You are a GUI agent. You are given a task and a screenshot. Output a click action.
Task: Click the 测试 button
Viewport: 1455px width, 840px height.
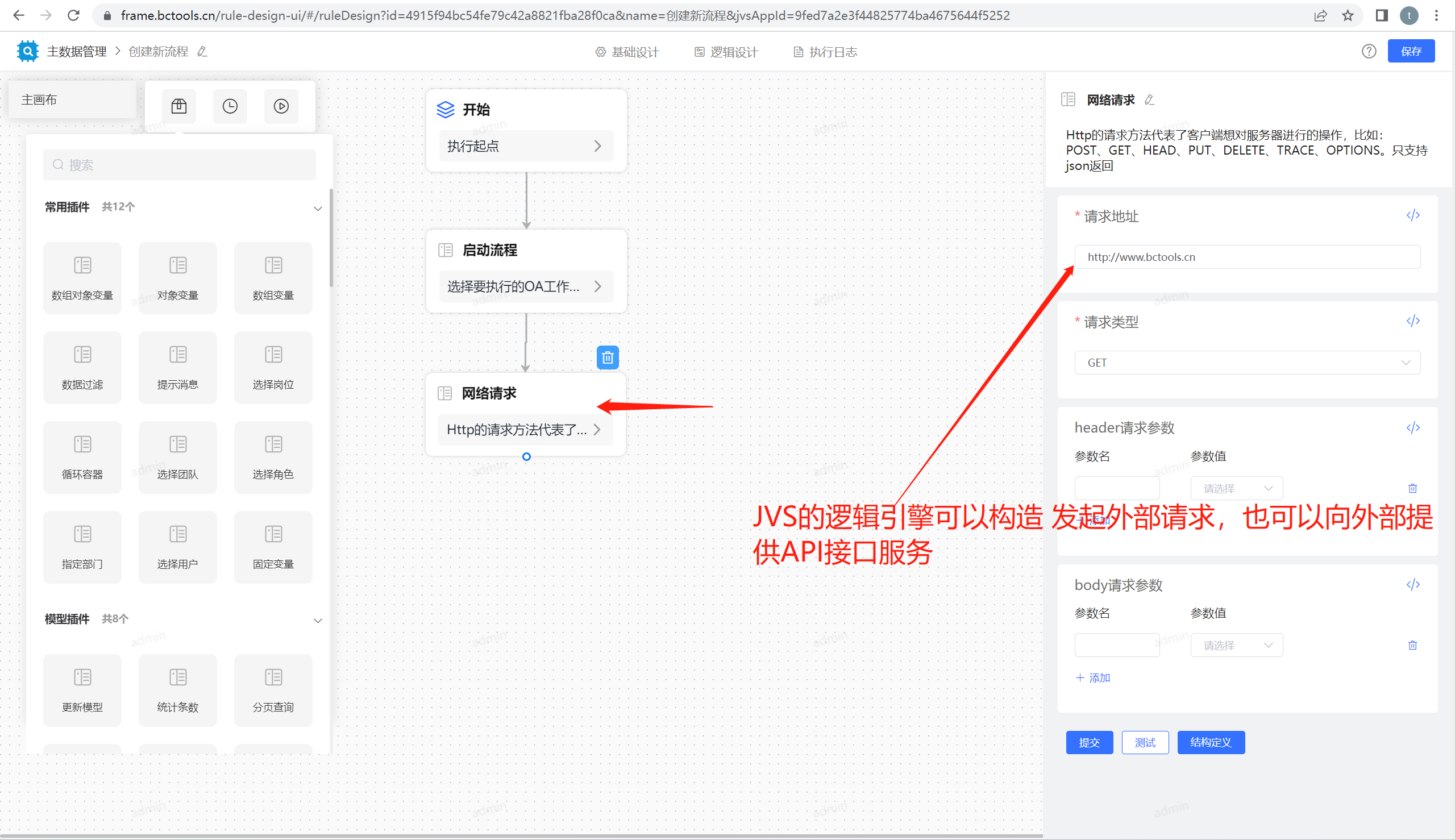(1145, 742)
